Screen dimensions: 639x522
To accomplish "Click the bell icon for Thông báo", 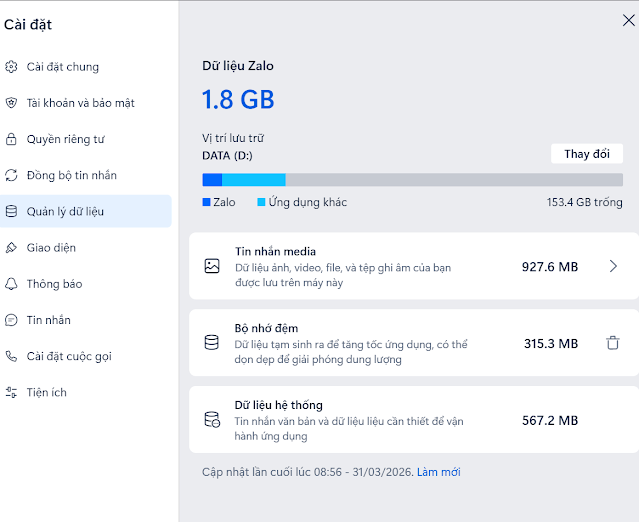I will click(x=11, y=284).
